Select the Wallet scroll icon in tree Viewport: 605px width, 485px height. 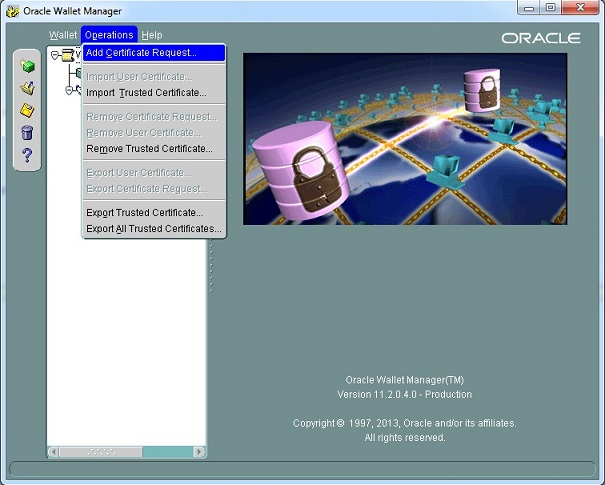(68, 56)
